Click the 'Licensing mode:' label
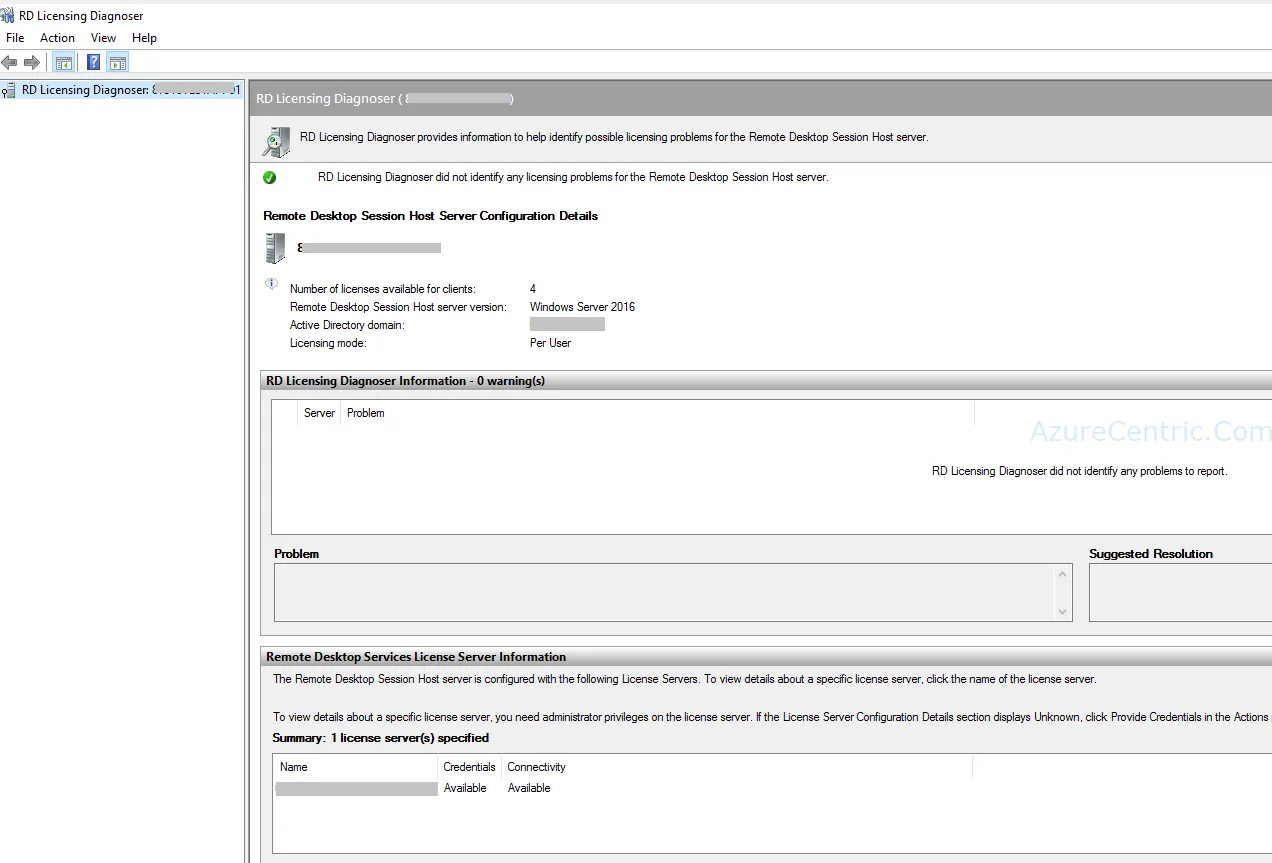This screenshot has height=863, width=1272. pyautogui.click(x=328, y=343)
